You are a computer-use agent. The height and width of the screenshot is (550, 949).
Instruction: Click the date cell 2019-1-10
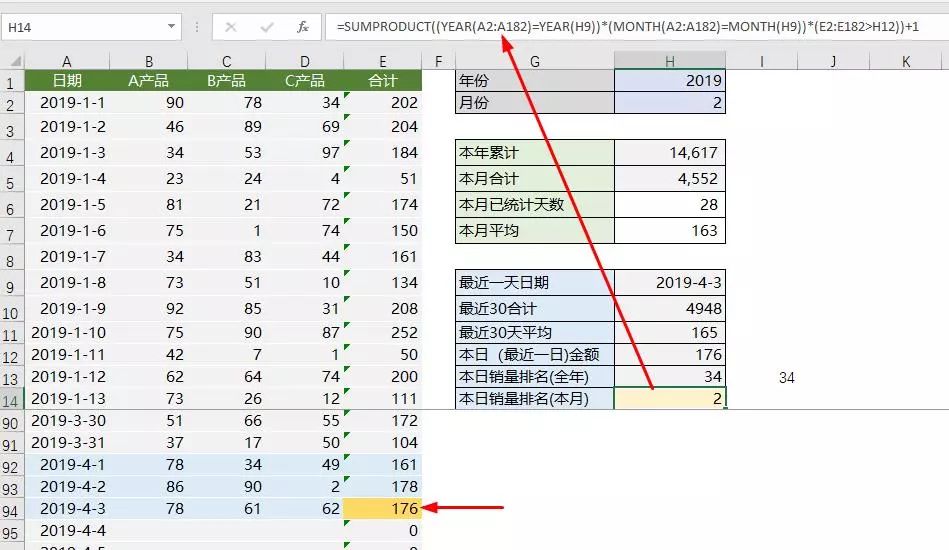coord(67,332)
